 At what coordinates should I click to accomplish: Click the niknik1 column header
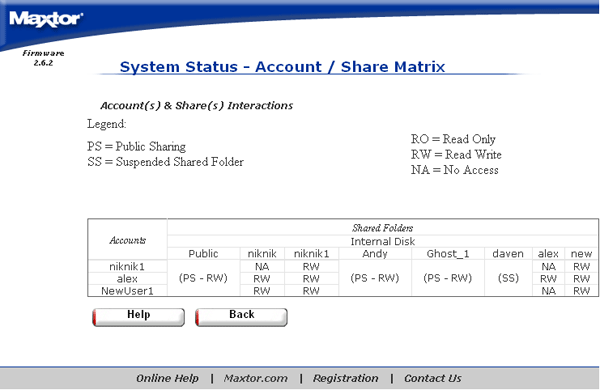(311, 254)
